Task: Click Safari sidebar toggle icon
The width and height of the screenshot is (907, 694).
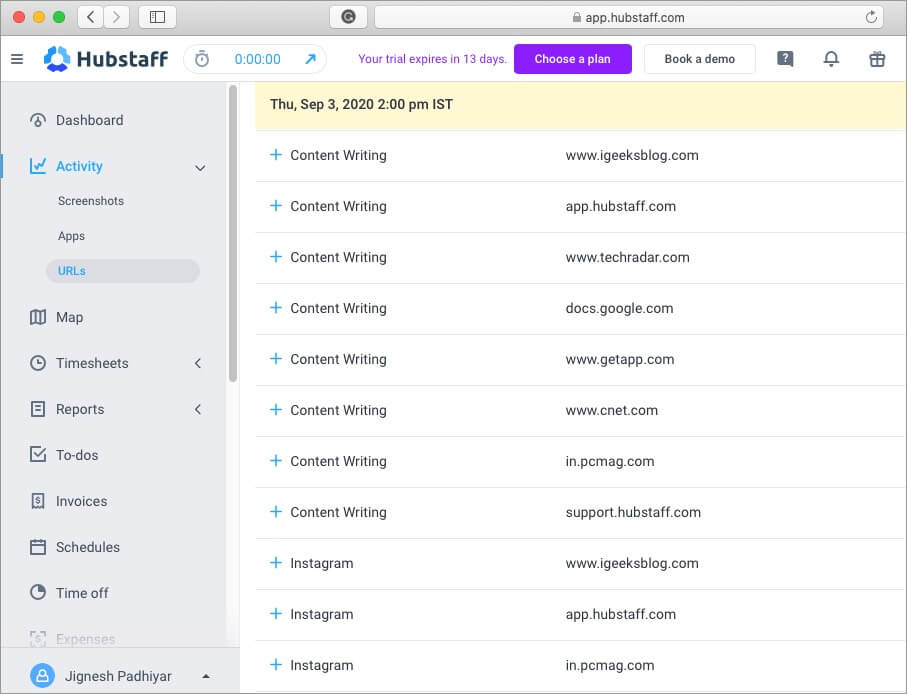Action: (x=157, y=17)
